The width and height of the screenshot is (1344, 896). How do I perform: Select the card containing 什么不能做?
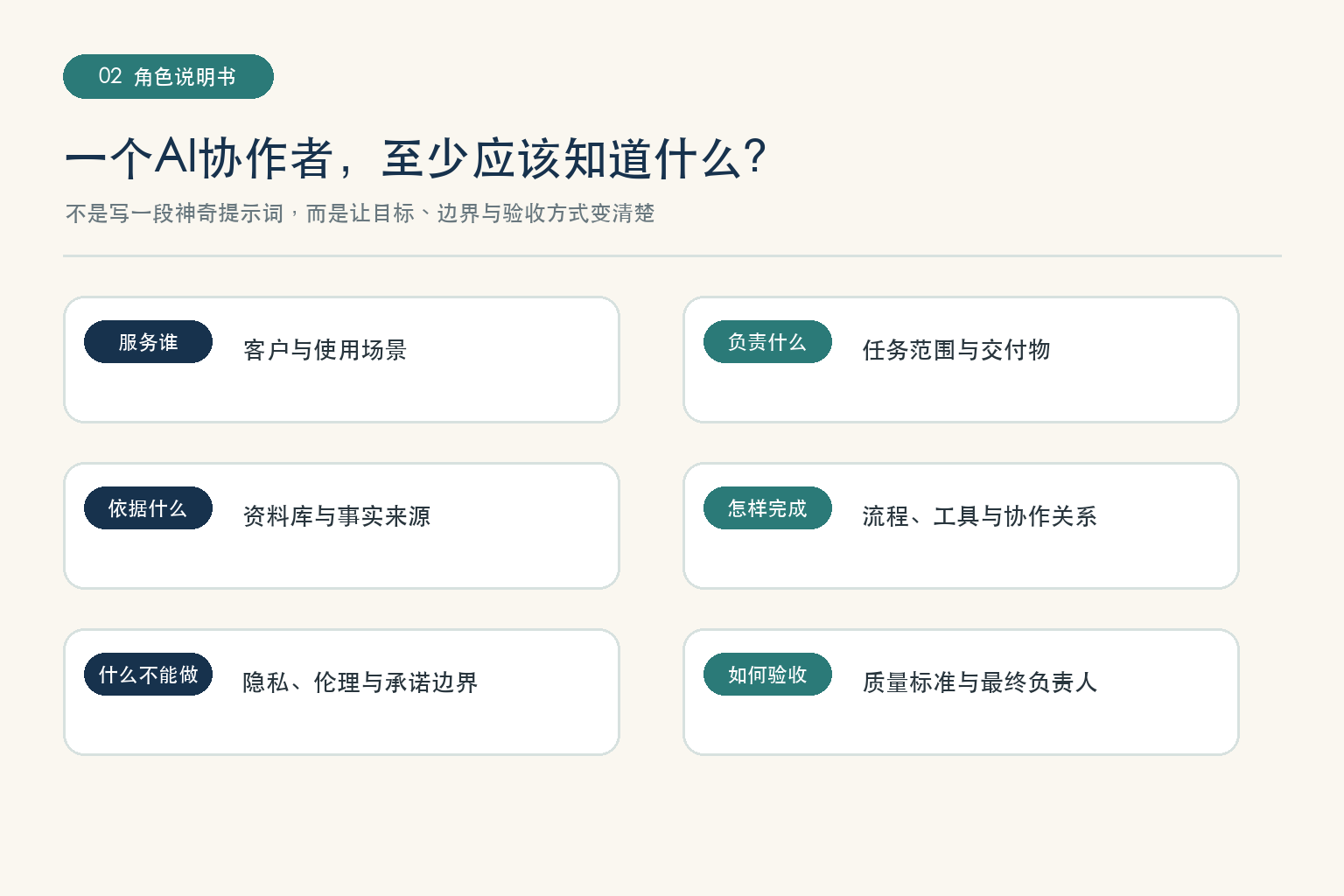coord(341,692)
